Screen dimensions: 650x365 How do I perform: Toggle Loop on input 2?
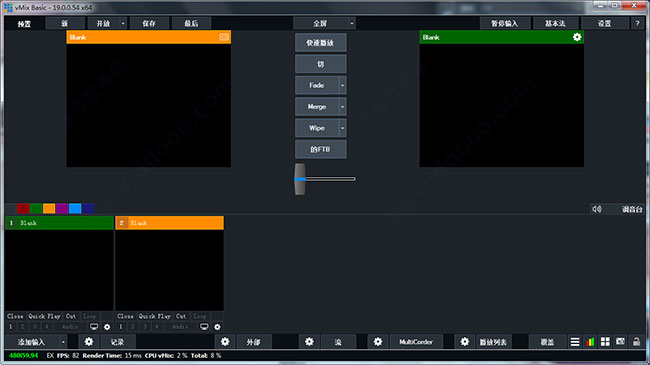[199, 316]
